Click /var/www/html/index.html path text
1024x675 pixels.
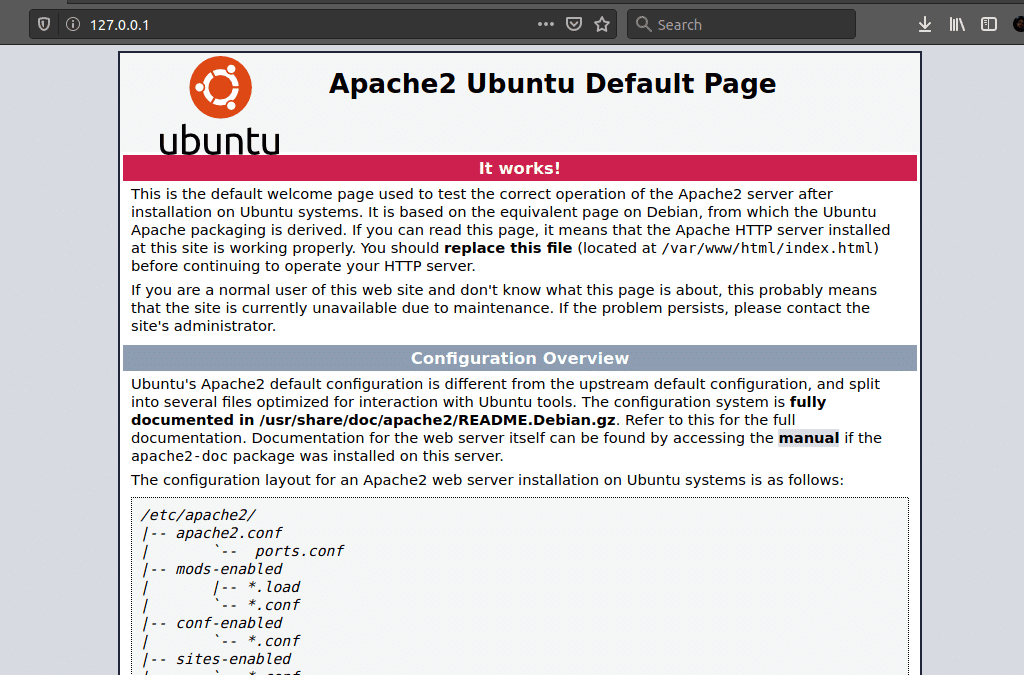[767, 248]
